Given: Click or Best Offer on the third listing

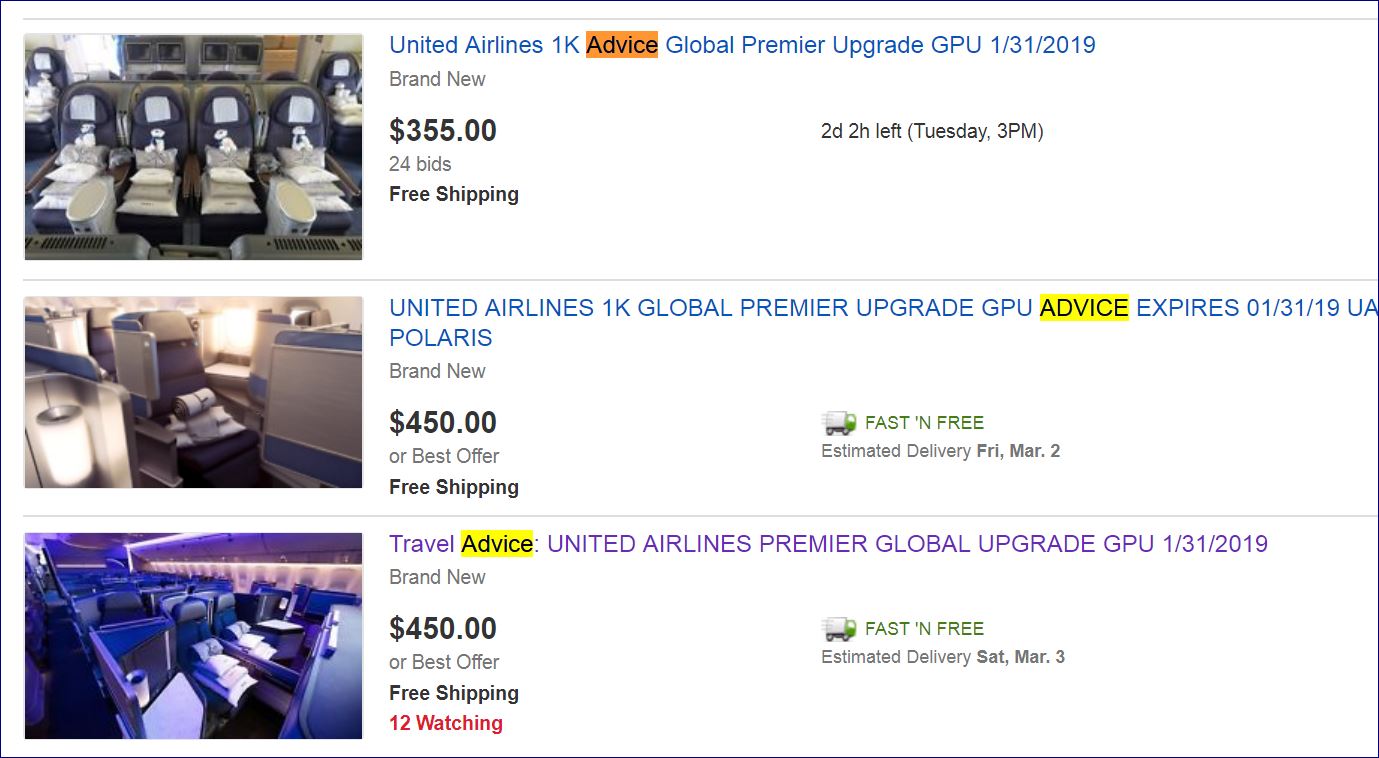Looking at the screenshot, I should click(x=444, y=662).
